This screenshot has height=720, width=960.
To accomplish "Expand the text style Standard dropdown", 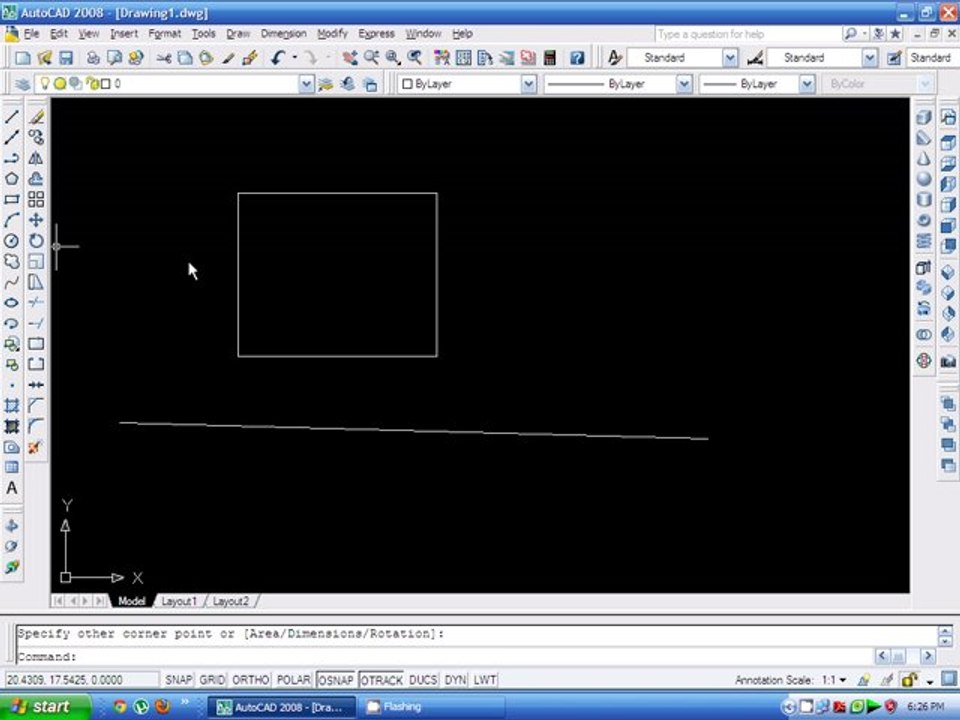I will click(730, 58).
